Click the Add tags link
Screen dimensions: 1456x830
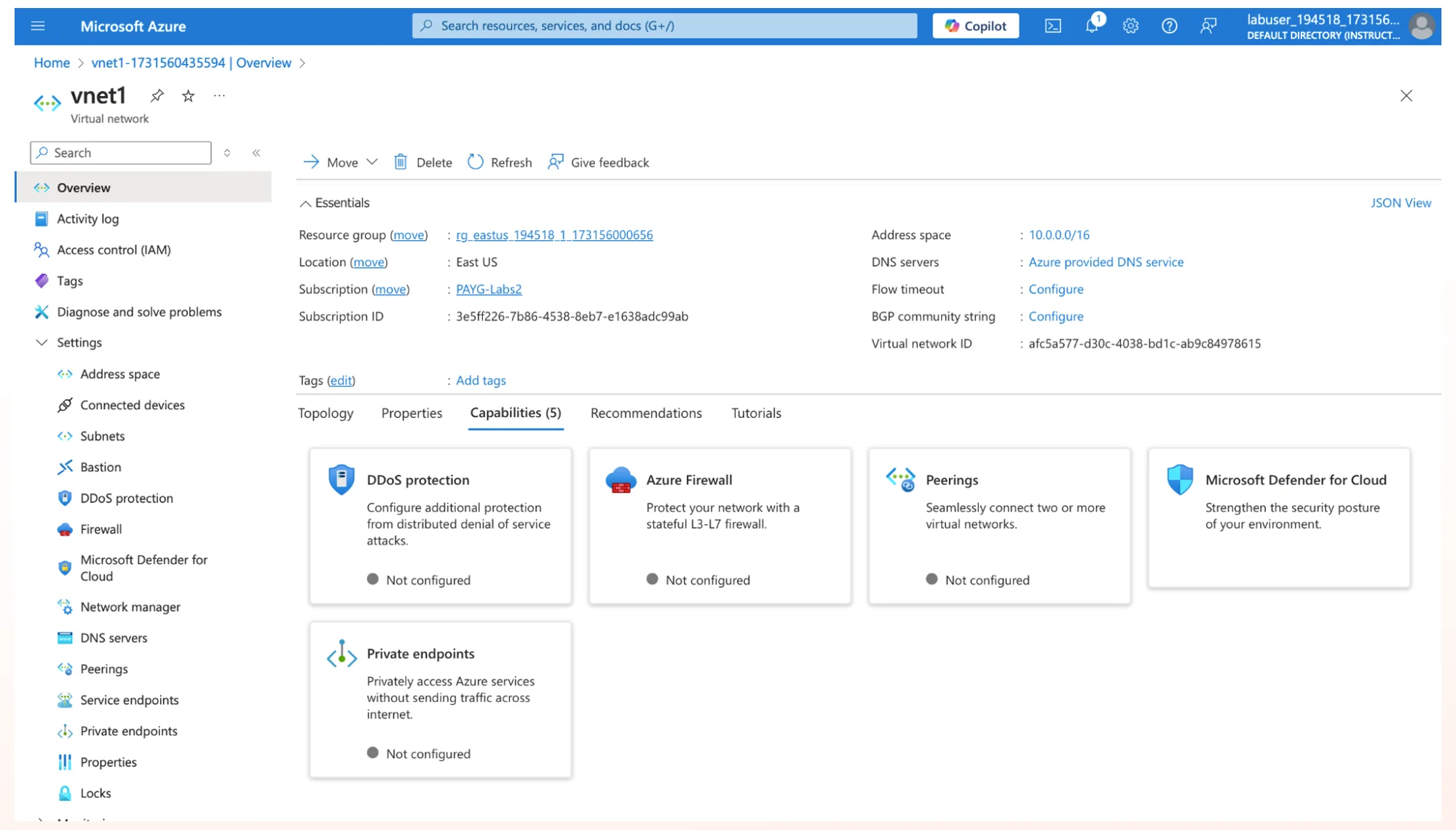tap(481, 380)
